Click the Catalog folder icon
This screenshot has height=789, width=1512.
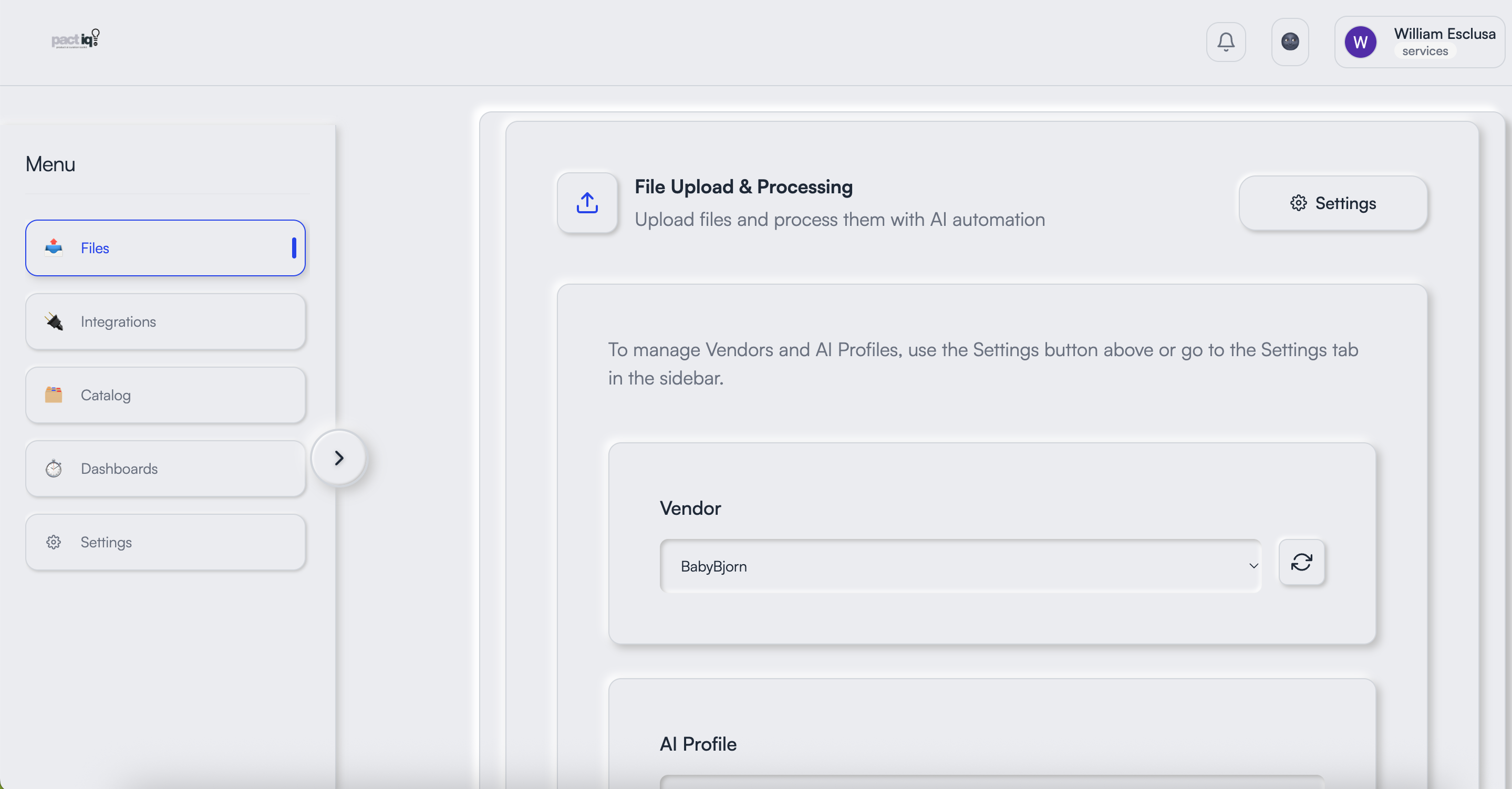54,395
